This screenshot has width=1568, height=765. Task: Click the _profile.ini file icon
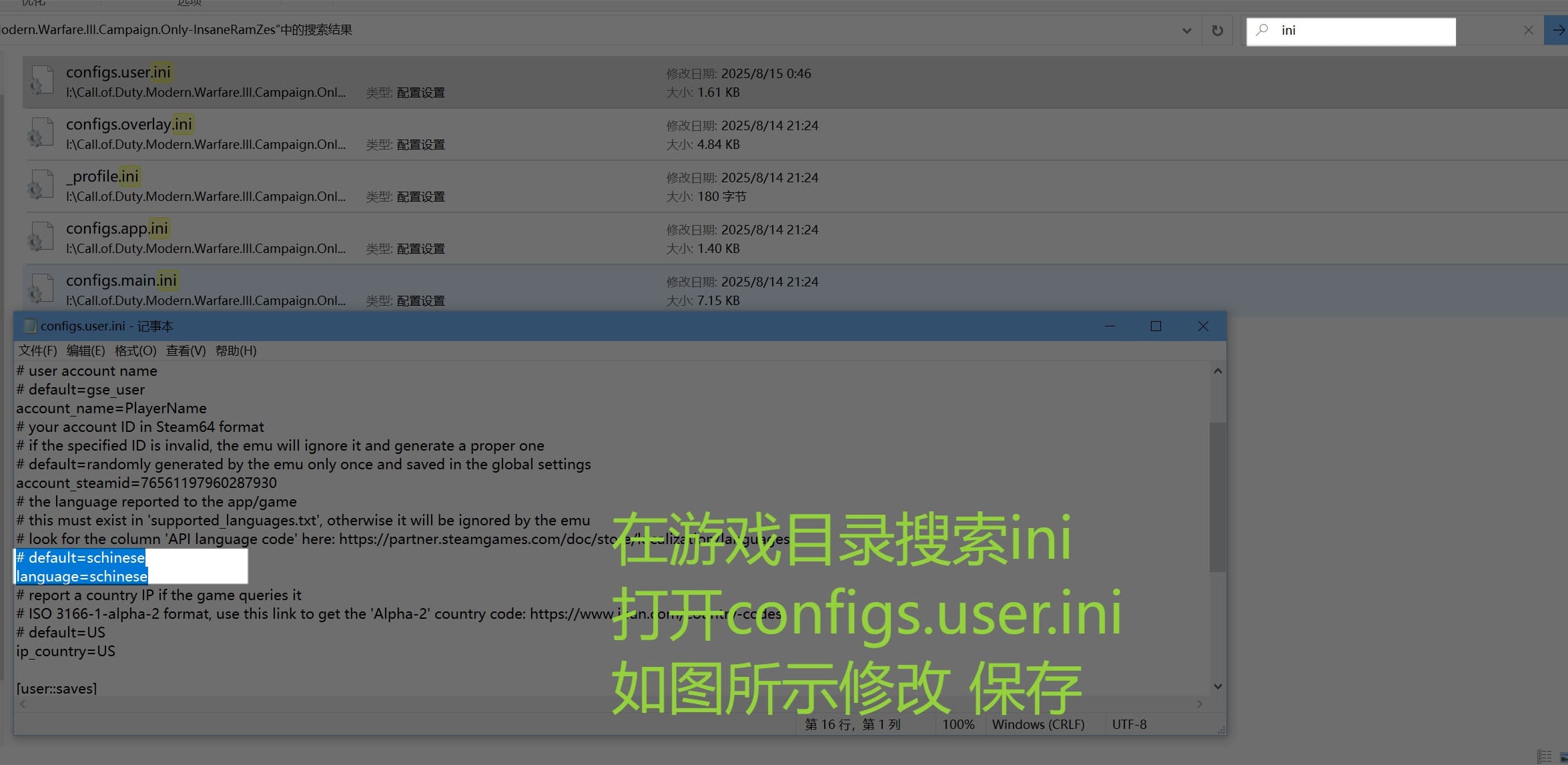pos(40,186)
